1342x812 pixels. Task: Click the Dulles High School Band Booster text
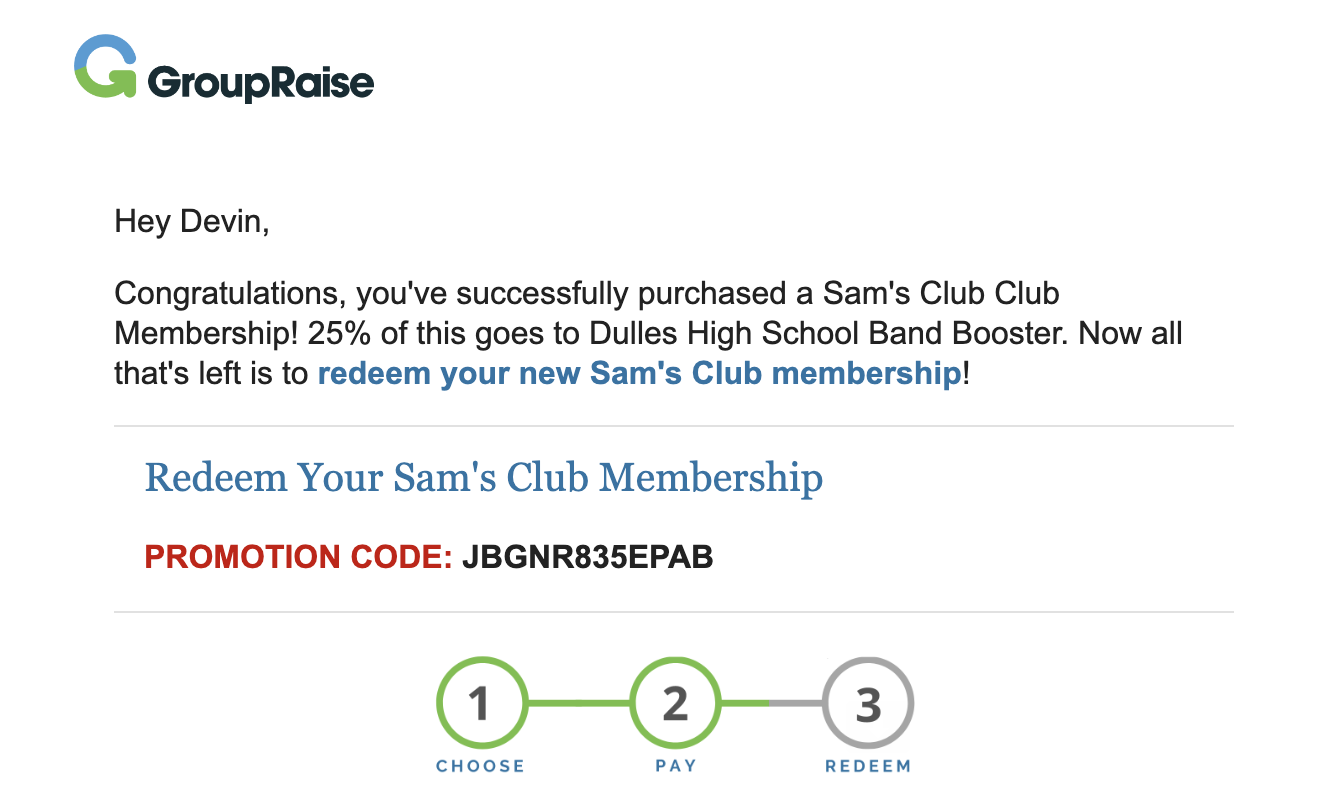(x=827, y=333)
